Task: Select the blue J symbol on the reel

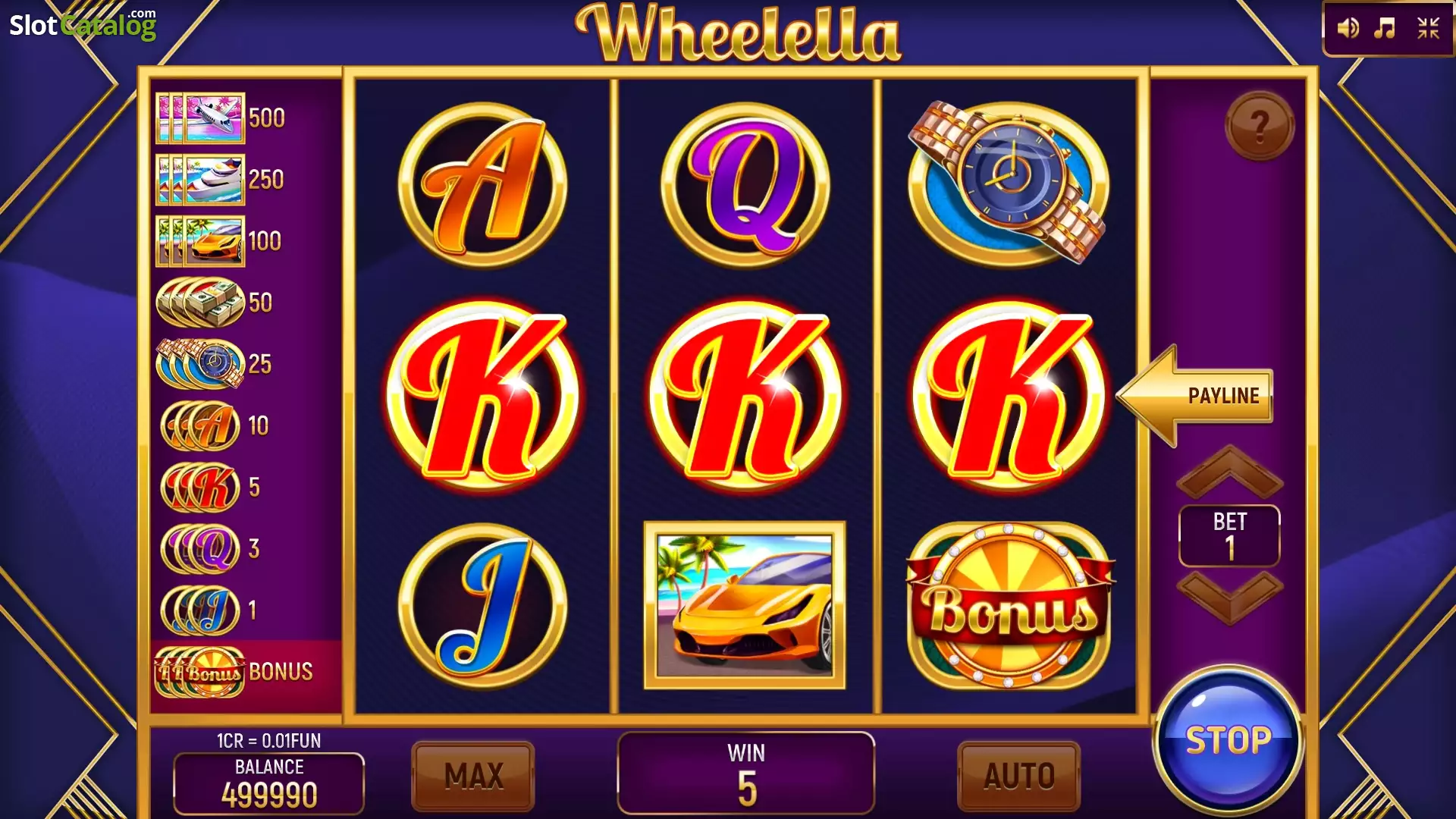Action: point(482,605)
